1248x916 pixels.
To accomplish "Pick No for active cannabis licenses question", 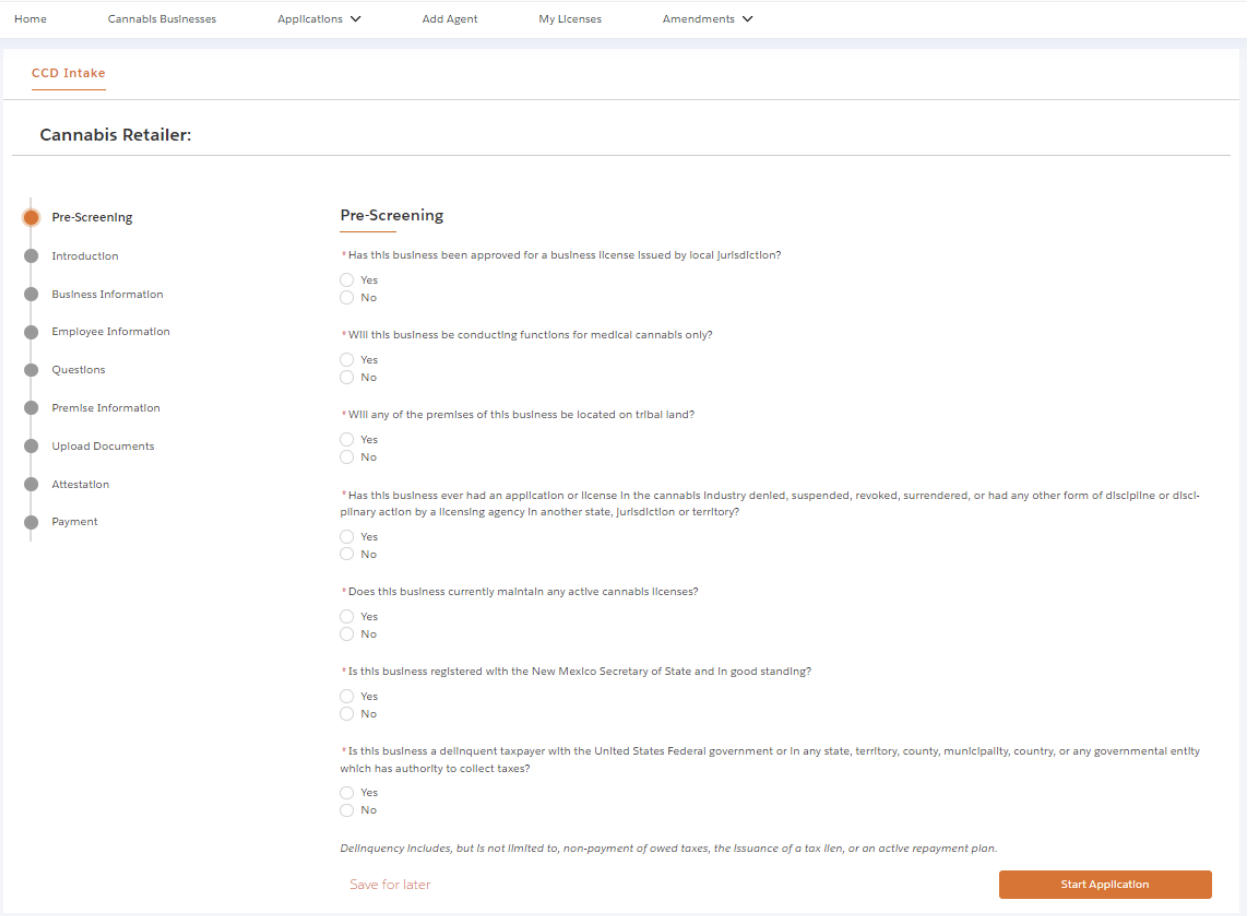I will [x=347, y=635].
